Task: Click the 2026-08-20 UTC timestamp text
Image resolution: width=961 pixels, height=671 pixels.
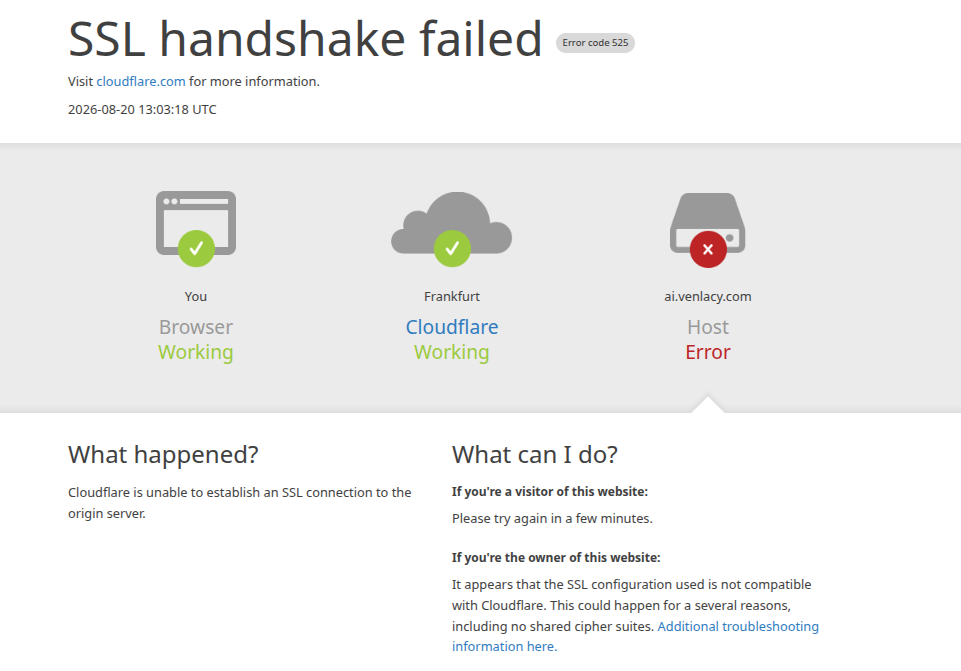Action: click(142, 110)
